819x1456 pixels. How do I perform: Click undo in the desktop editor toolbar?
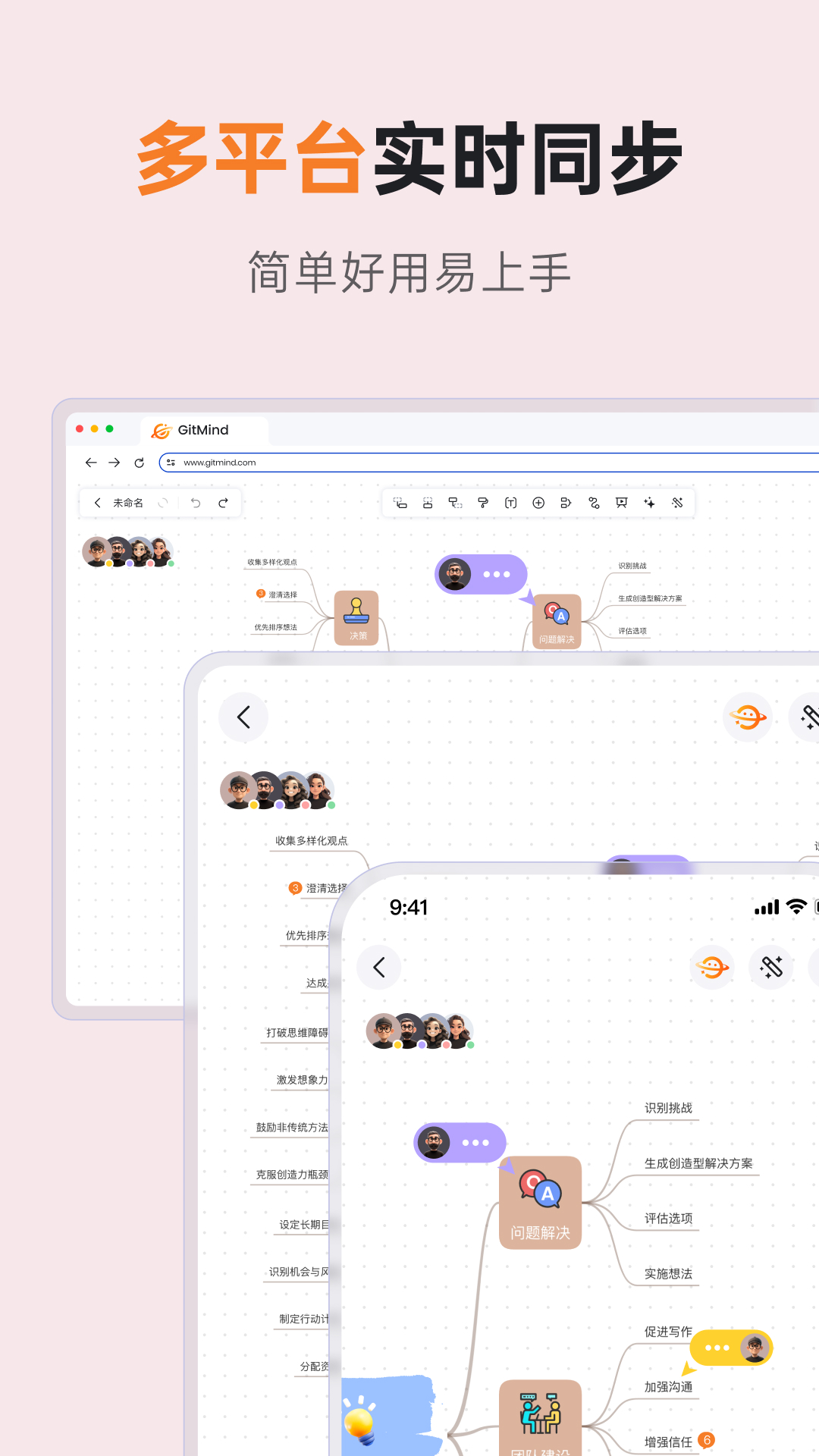pyautogui.click(x=196, y=503)
